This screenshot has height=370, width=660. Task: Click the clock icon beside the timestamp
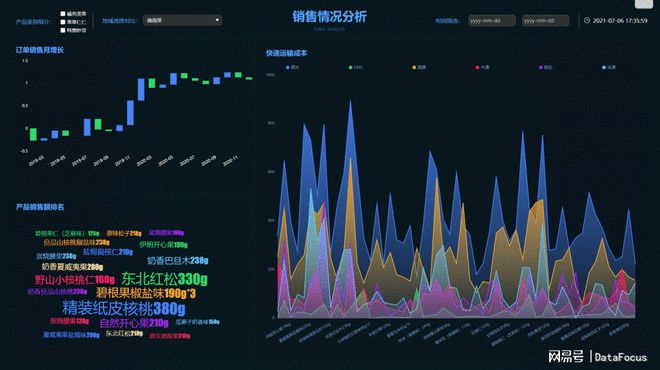coord(587,20)
